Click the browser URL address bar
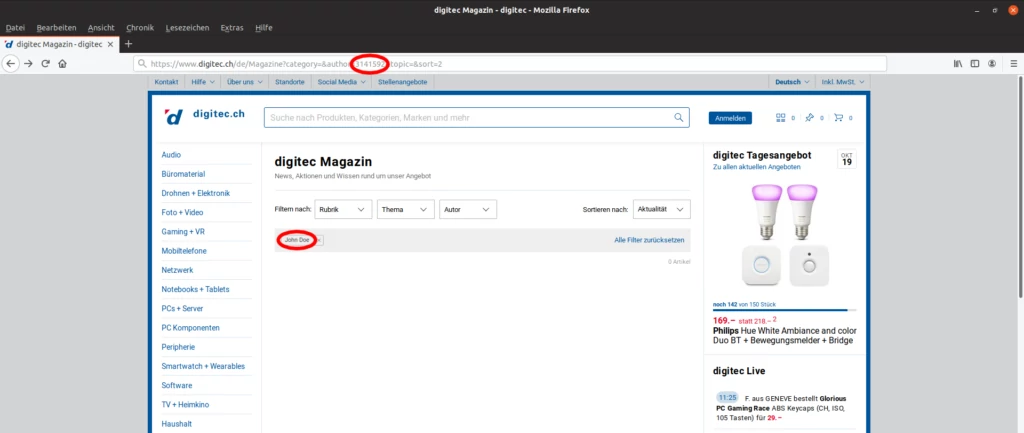This screenshot has height=433, width=1024. point(509,64)
